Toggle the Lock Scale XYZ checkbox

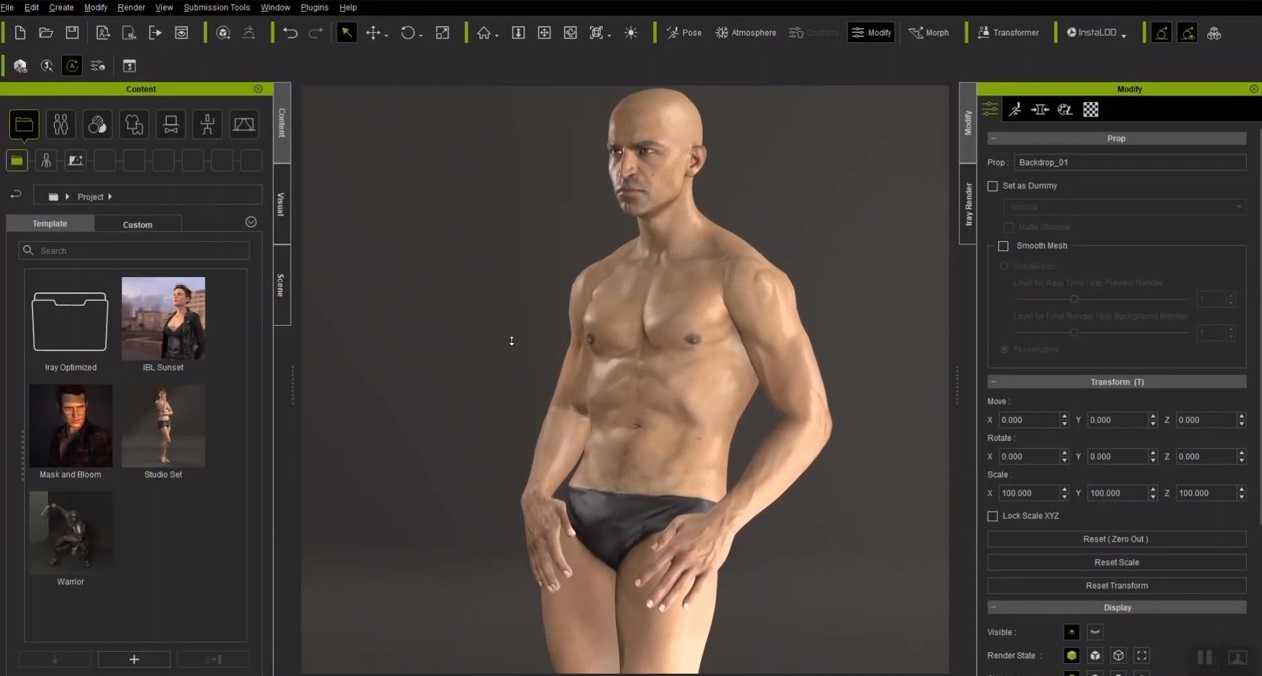[993, 516]
